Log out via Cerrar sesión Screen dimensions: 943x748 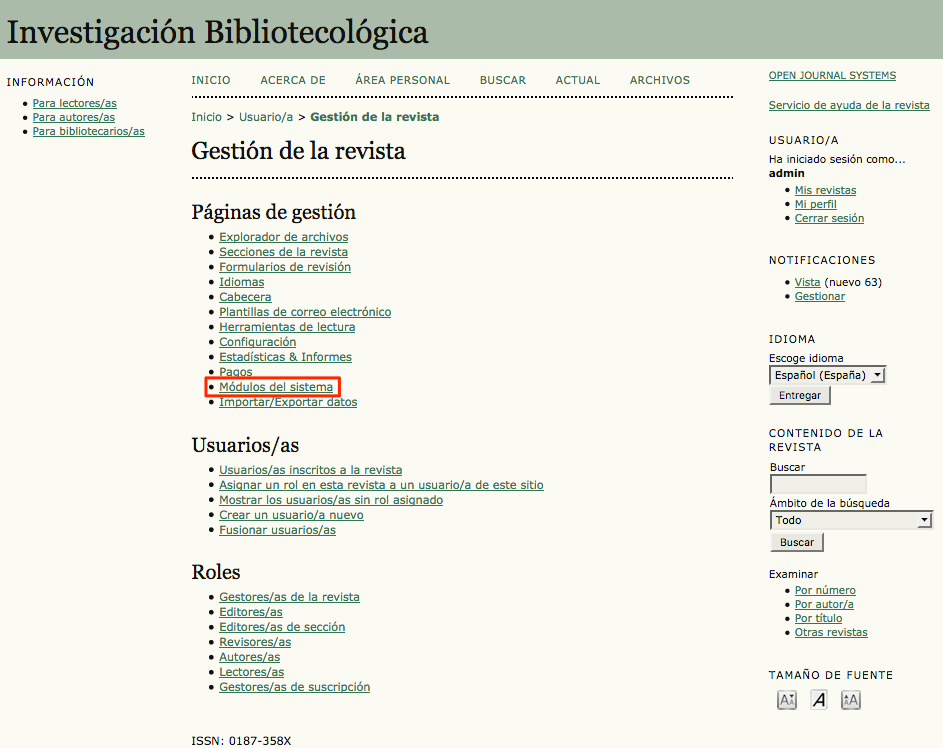pyautogui.click(x=829, y=218)
